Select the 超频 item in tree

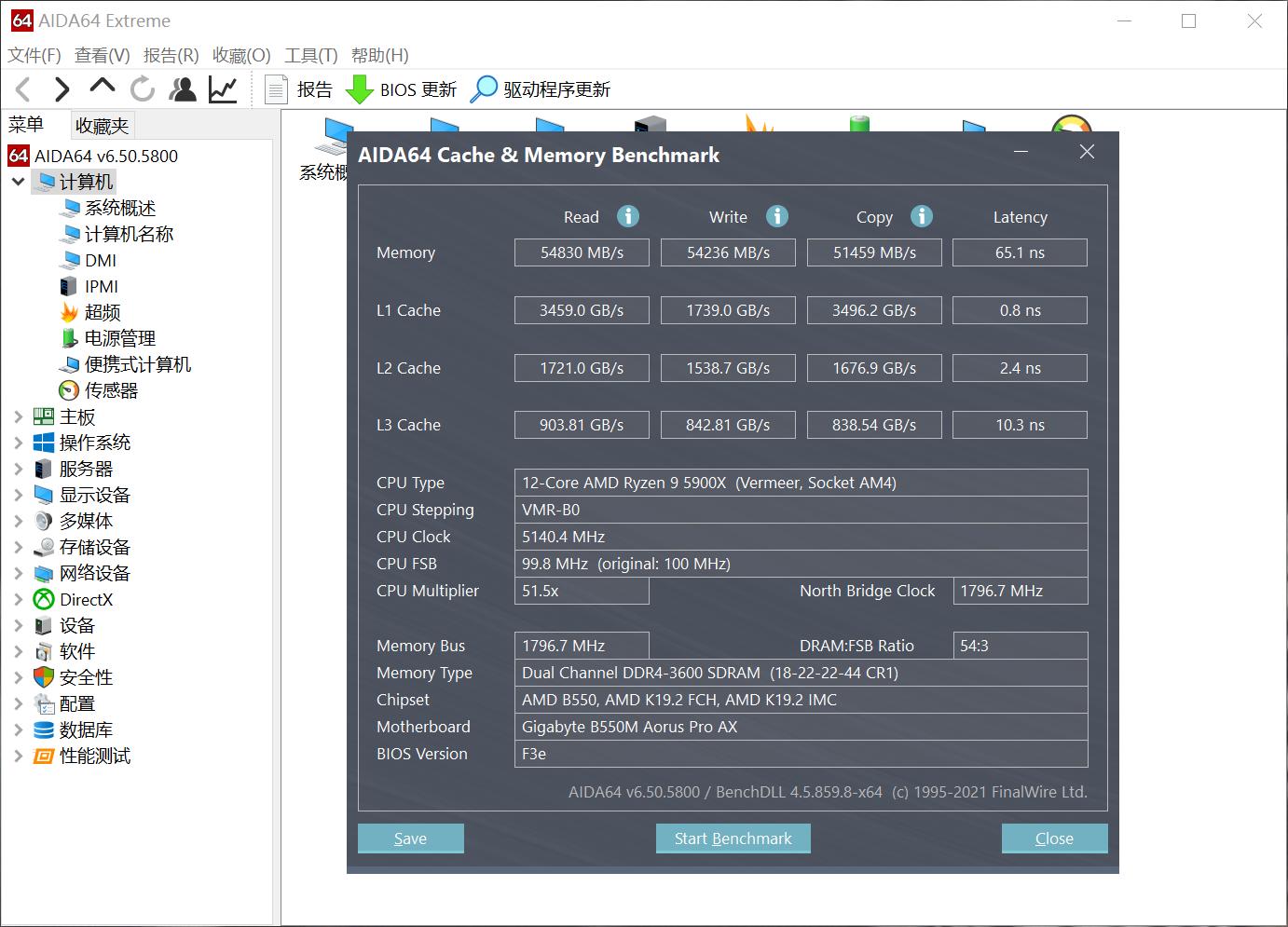tap(102, 312)
